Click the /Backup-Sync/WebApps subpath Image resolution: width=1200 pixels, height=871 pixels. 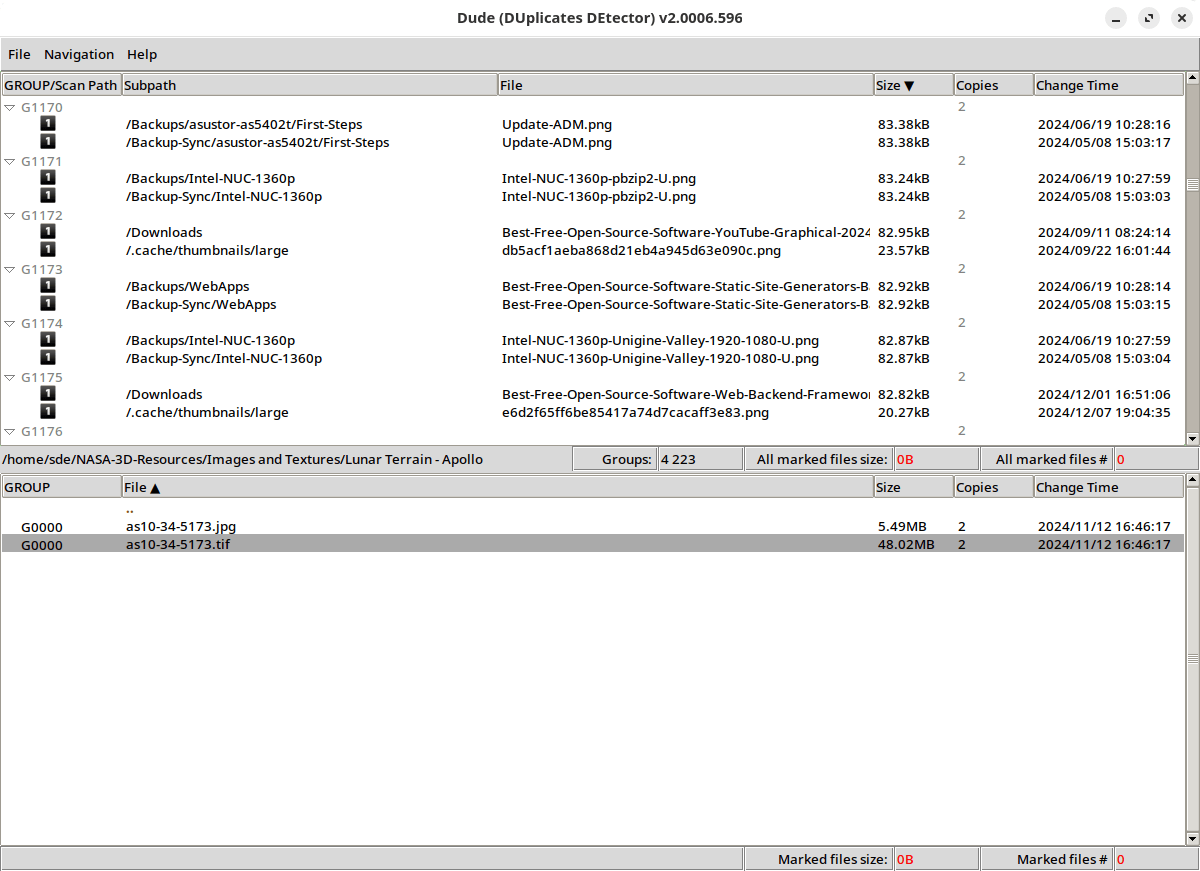[201, 304]
